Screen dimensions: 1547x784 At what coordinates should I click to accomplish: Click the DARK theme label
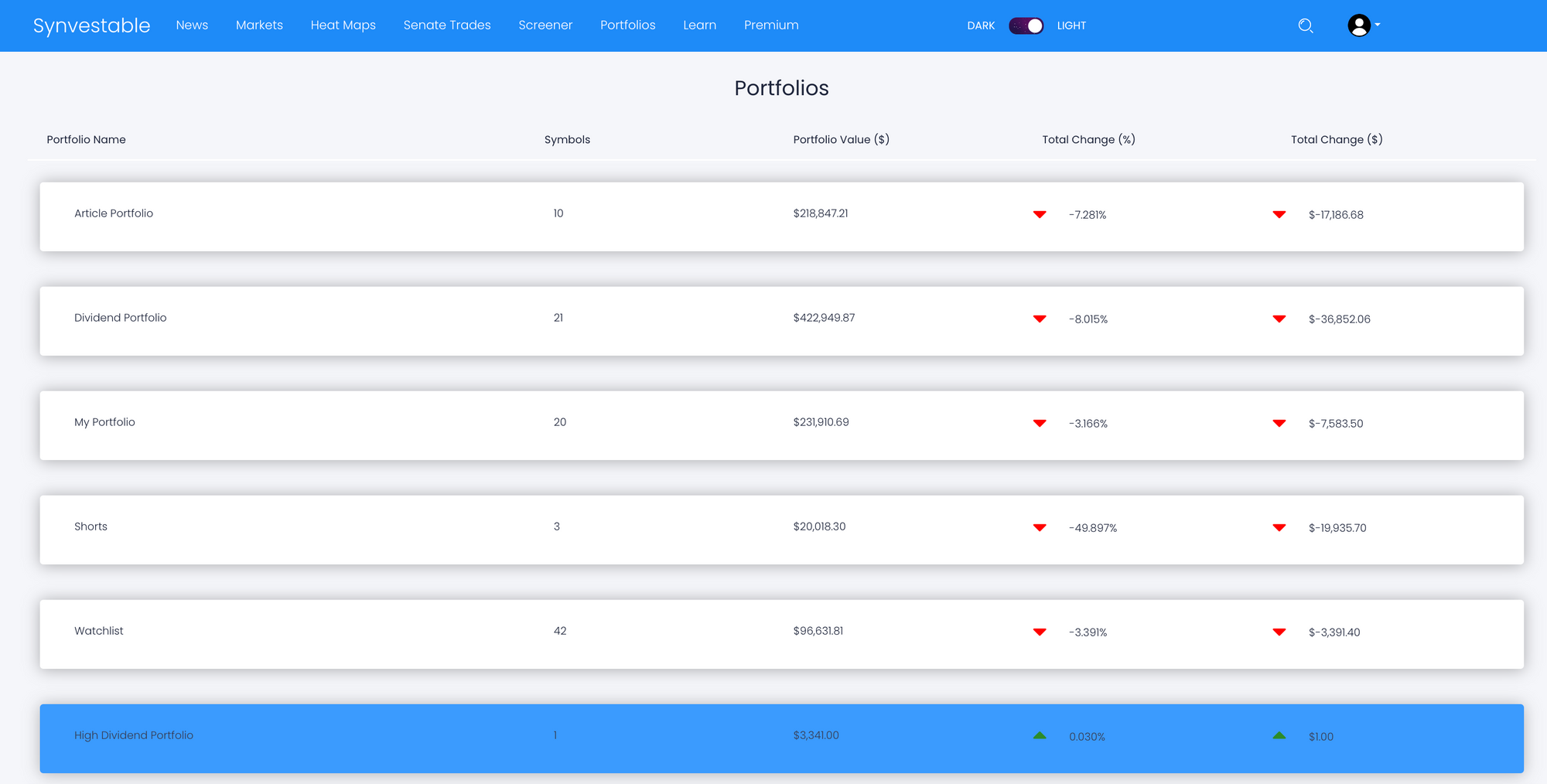coord(981,26)
